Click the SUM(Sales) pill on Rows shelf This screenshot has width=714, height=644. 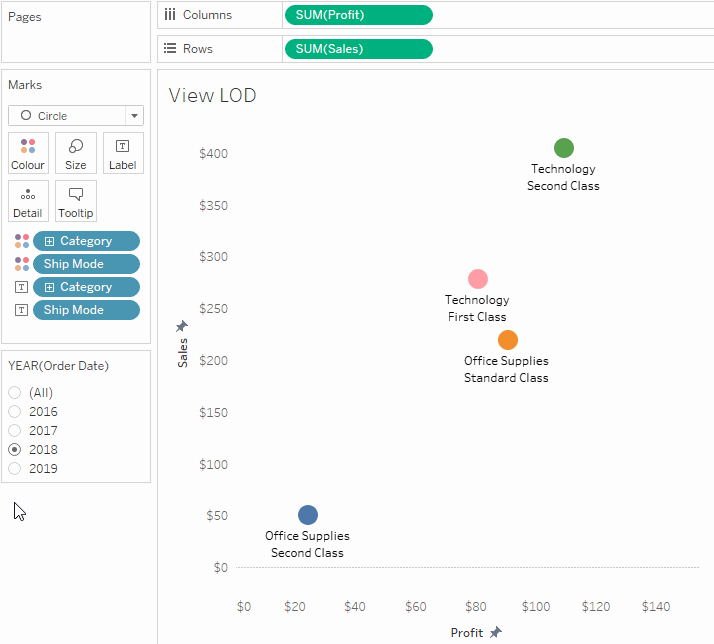tap(358, 49)
